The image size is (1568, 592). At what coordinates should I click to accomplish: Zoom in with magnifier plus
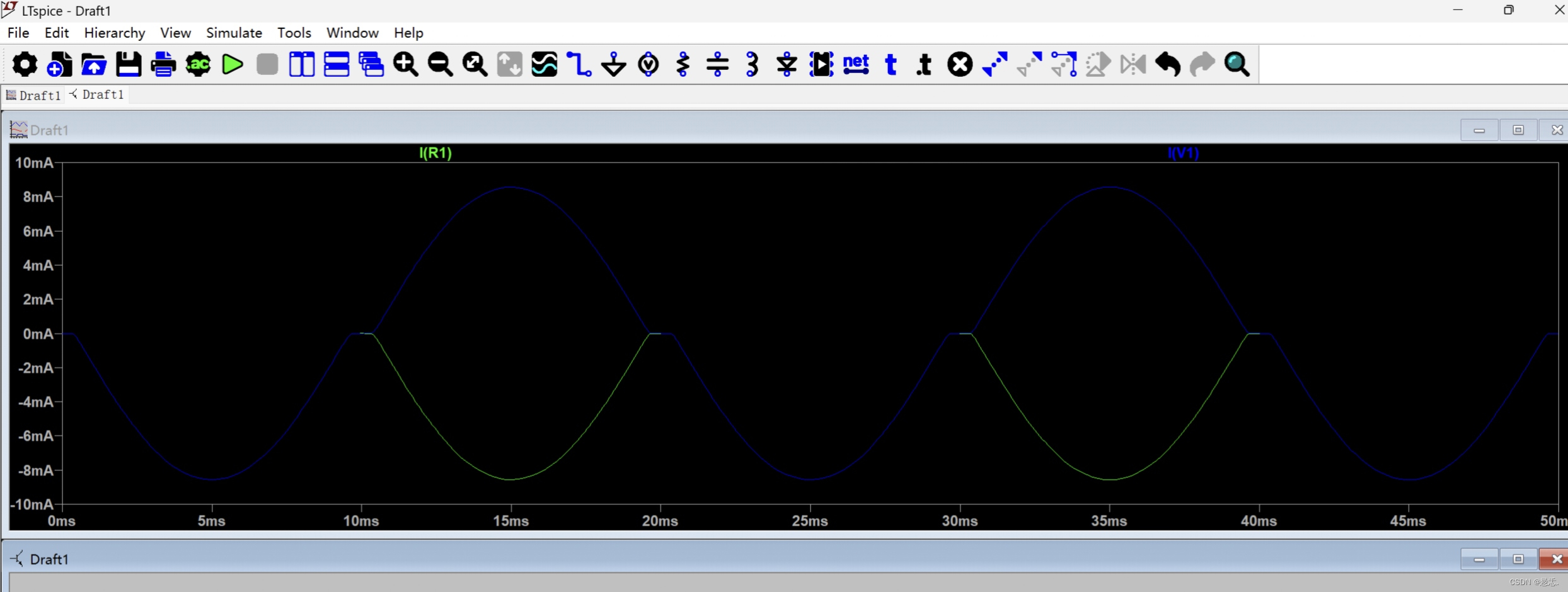[406, 64]
